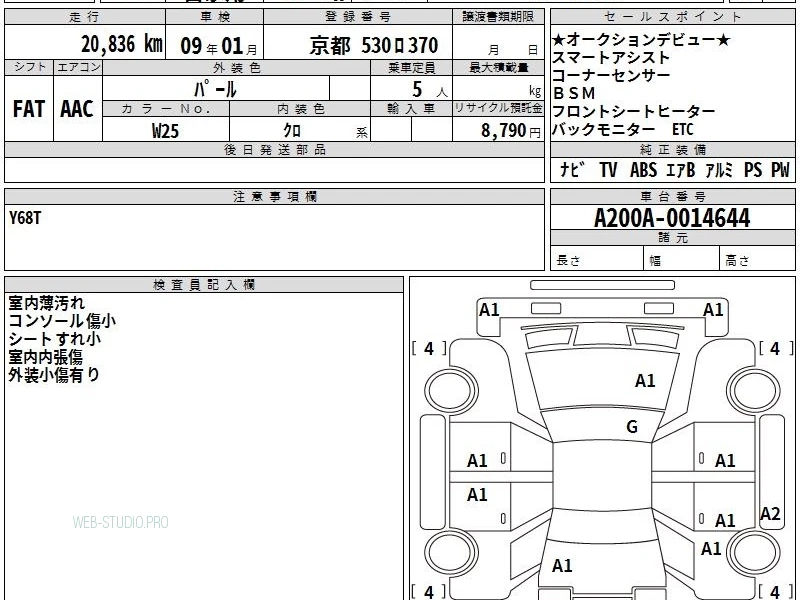Click the 純正装備 header

[x=672, y=149]
